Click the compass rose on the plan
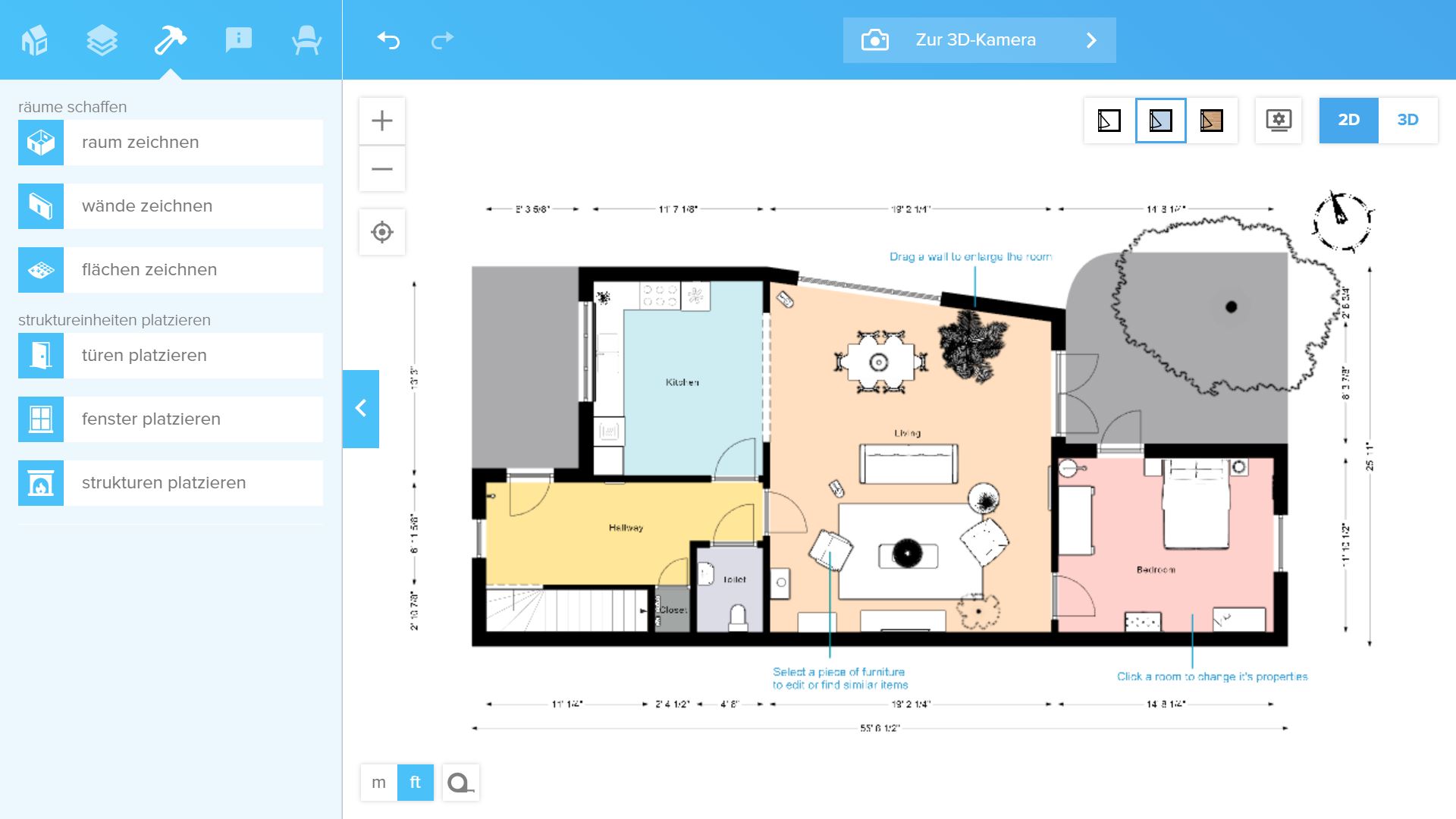This screenshot has height=819, width=1456. [x=1342, y=220]
